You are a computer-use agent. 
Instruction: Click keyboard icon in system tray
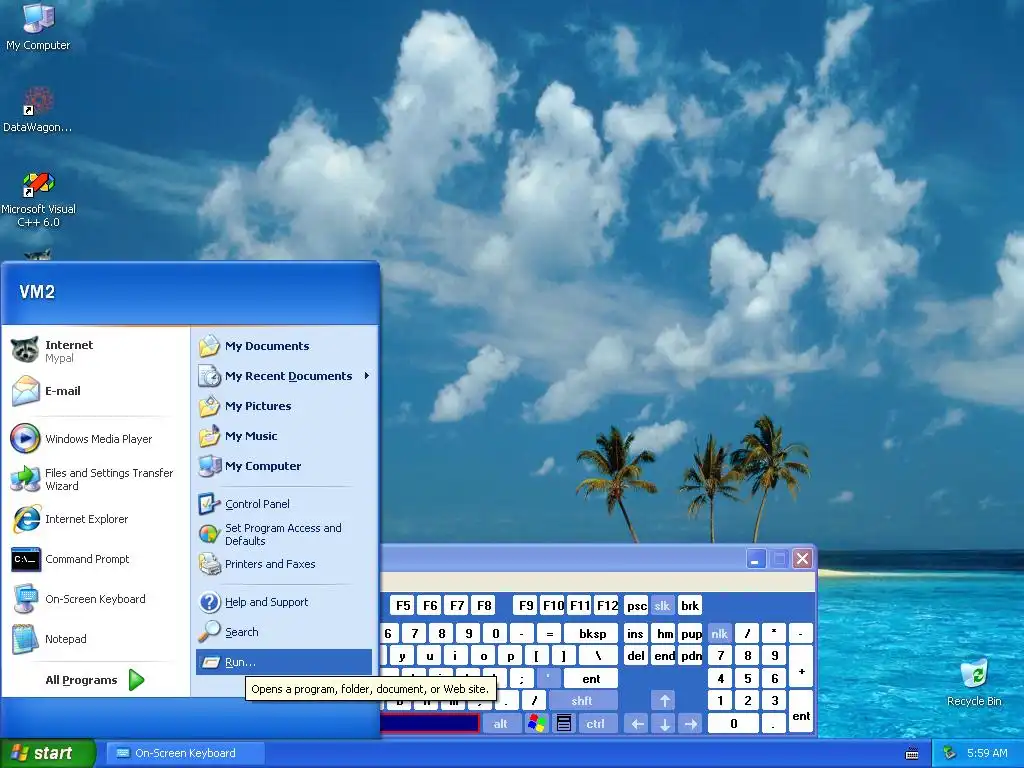coord(912,754)
